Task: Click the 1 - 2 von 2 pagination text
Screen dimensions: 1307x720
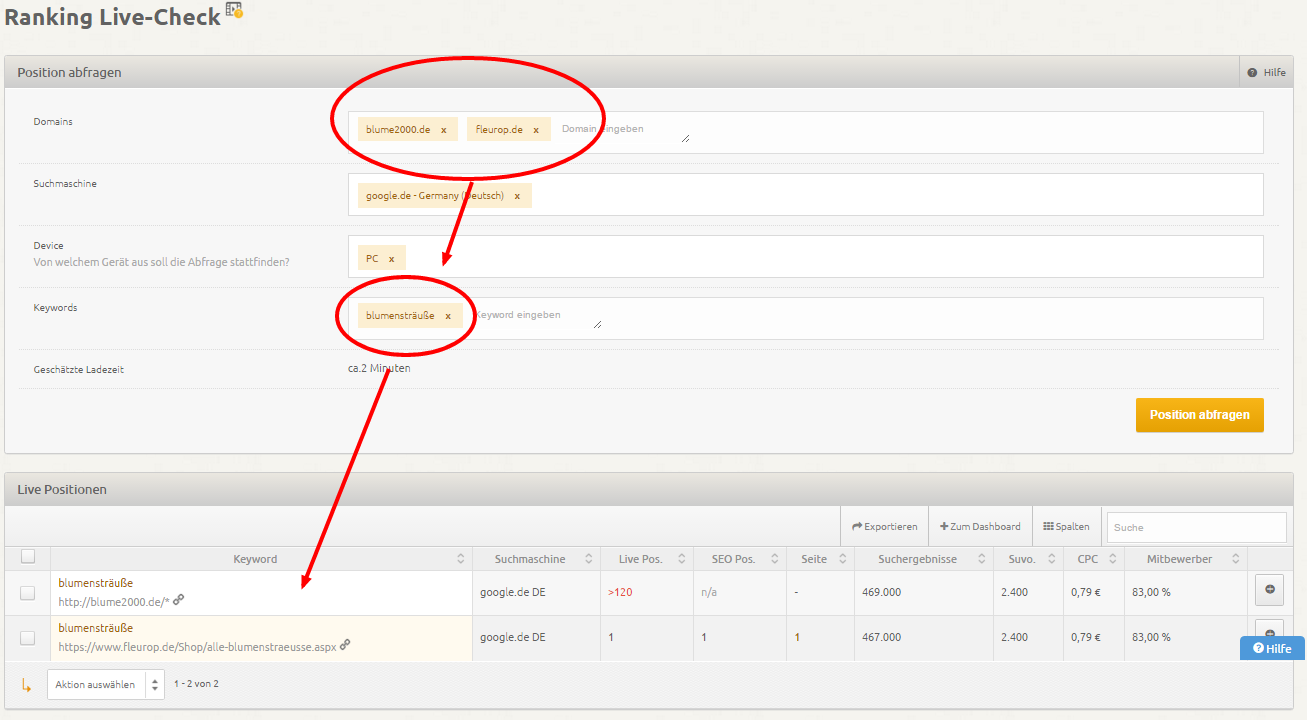Action: pos(196,684)
